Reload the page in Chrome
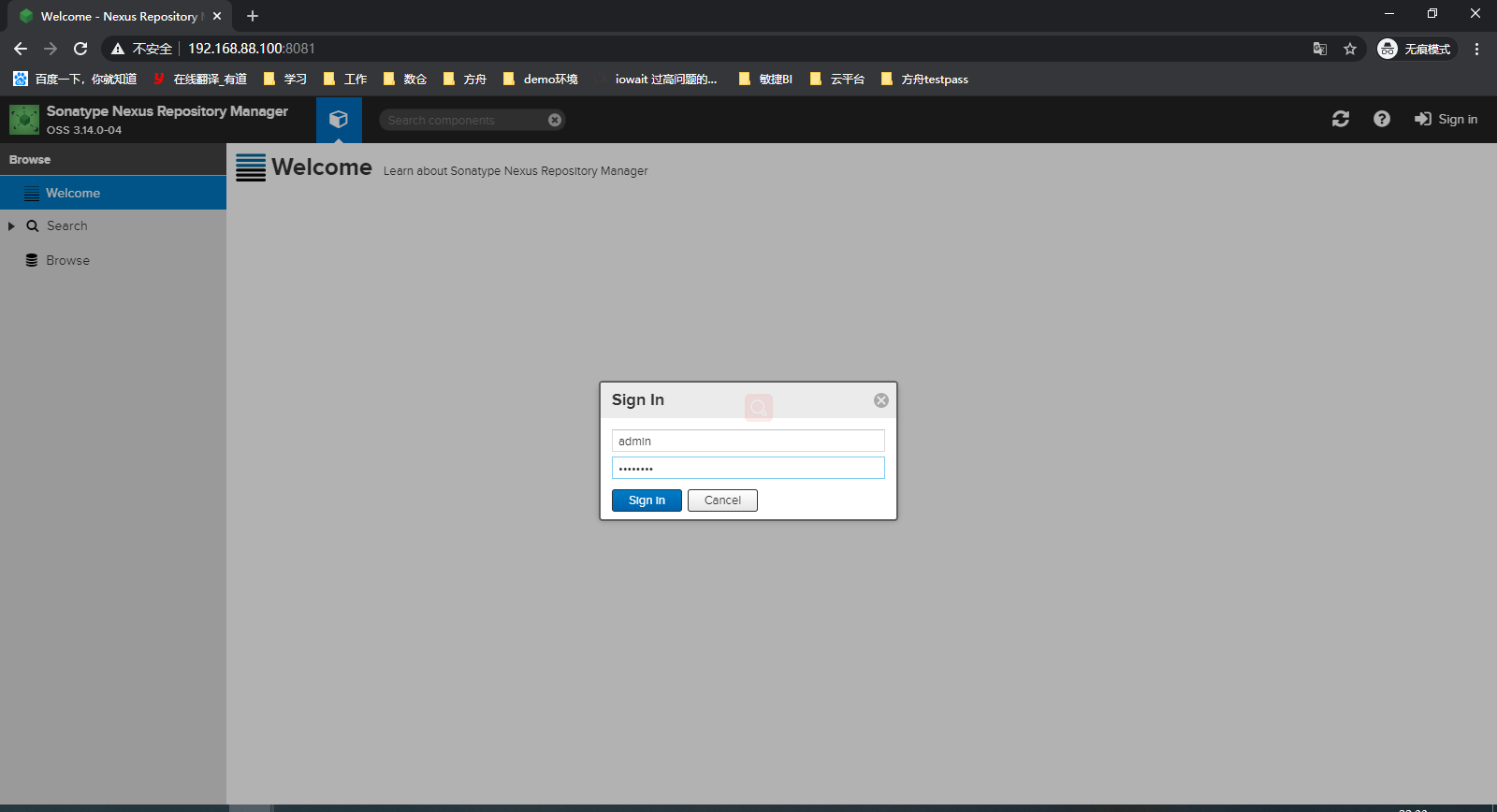1497x812 pixels. tap(80, 49)
